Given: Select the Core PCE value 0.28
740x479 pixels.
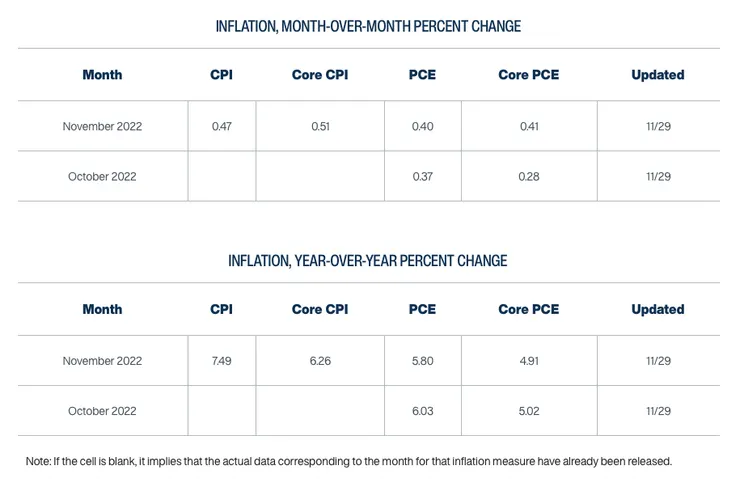Looking at the screenshot, I should (527, 177).
